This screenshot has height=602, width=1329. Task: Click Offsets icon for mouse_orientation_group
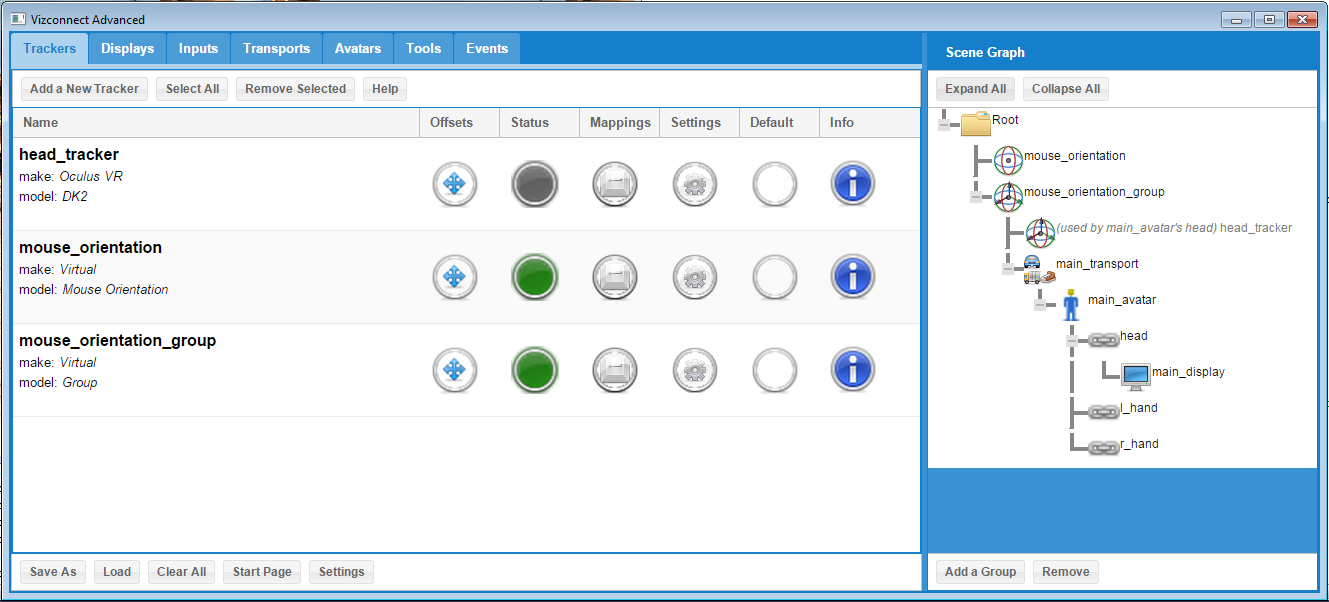point(454,370)
